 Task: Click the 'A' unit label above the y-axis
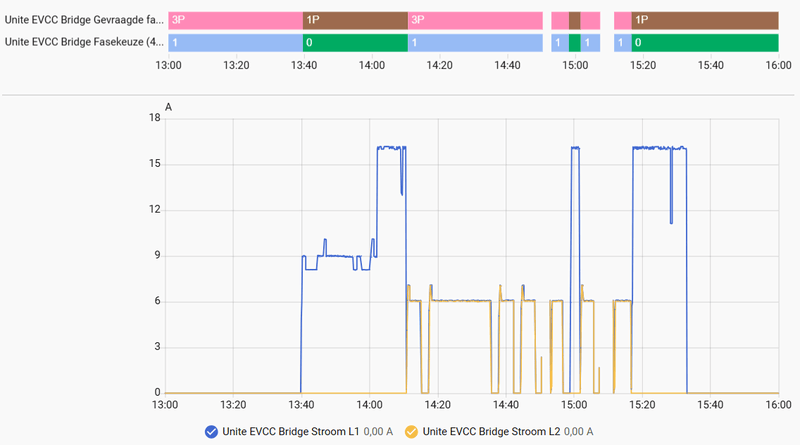(x=168, y=107)
